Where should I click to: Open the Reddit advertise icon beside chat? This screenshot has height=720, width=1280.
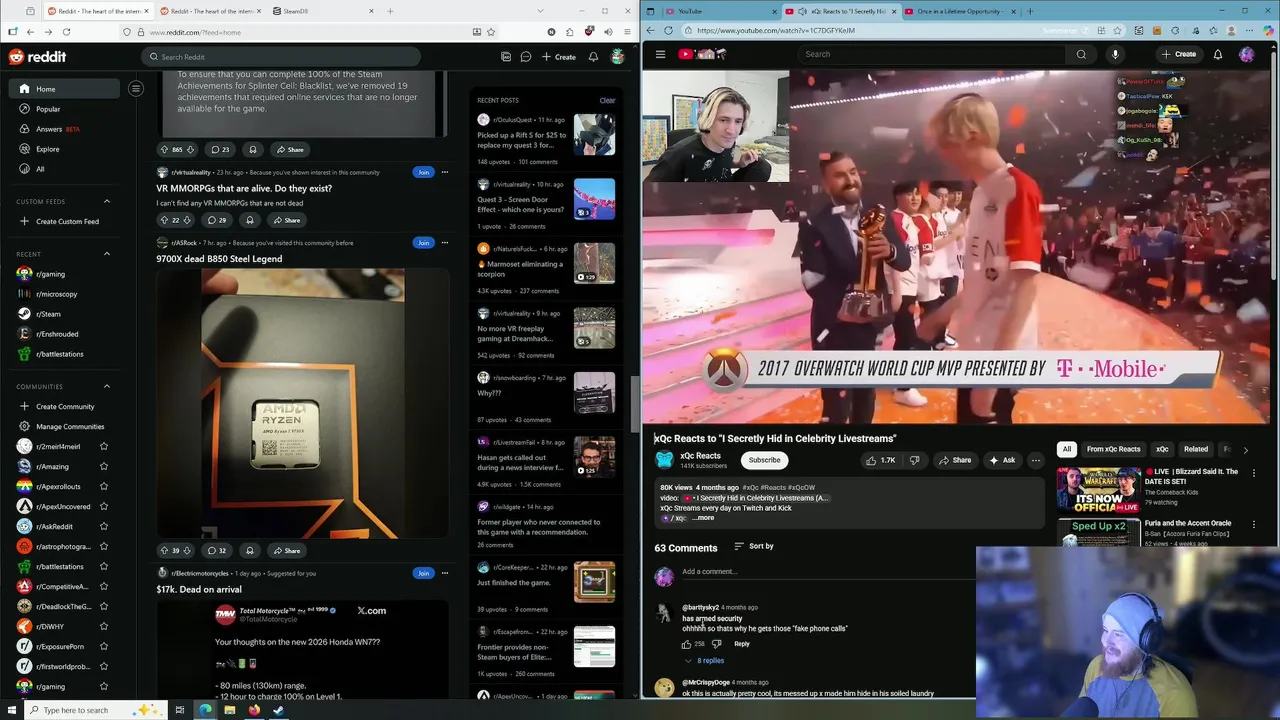click(x=506, y=57)
